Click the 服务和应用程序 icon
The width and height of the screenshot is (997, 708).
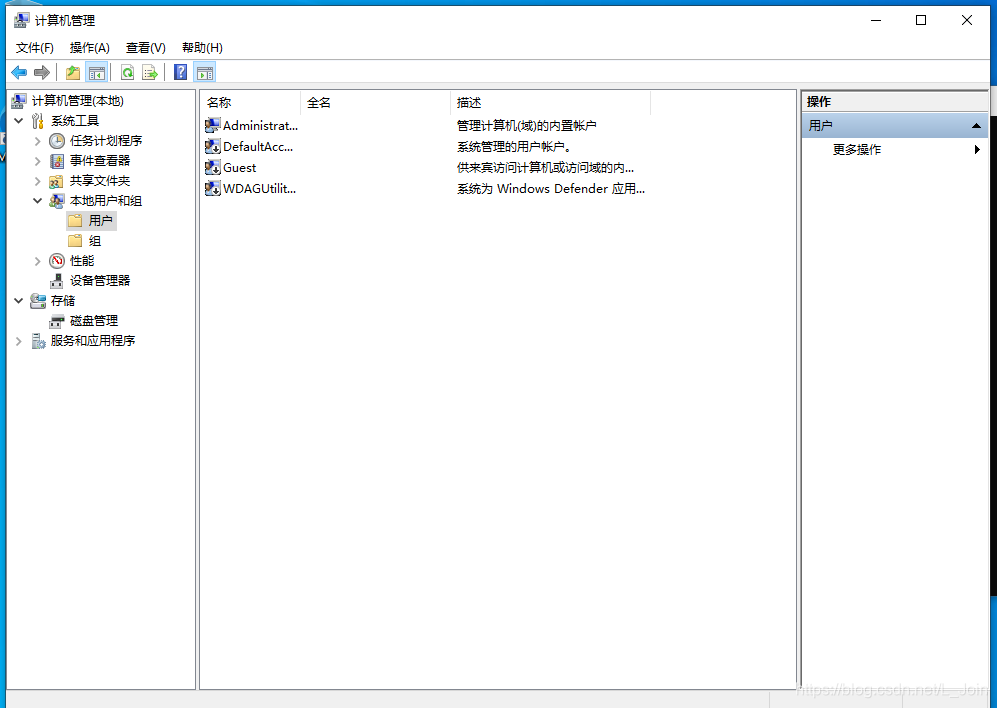click(x=38, y=341)
